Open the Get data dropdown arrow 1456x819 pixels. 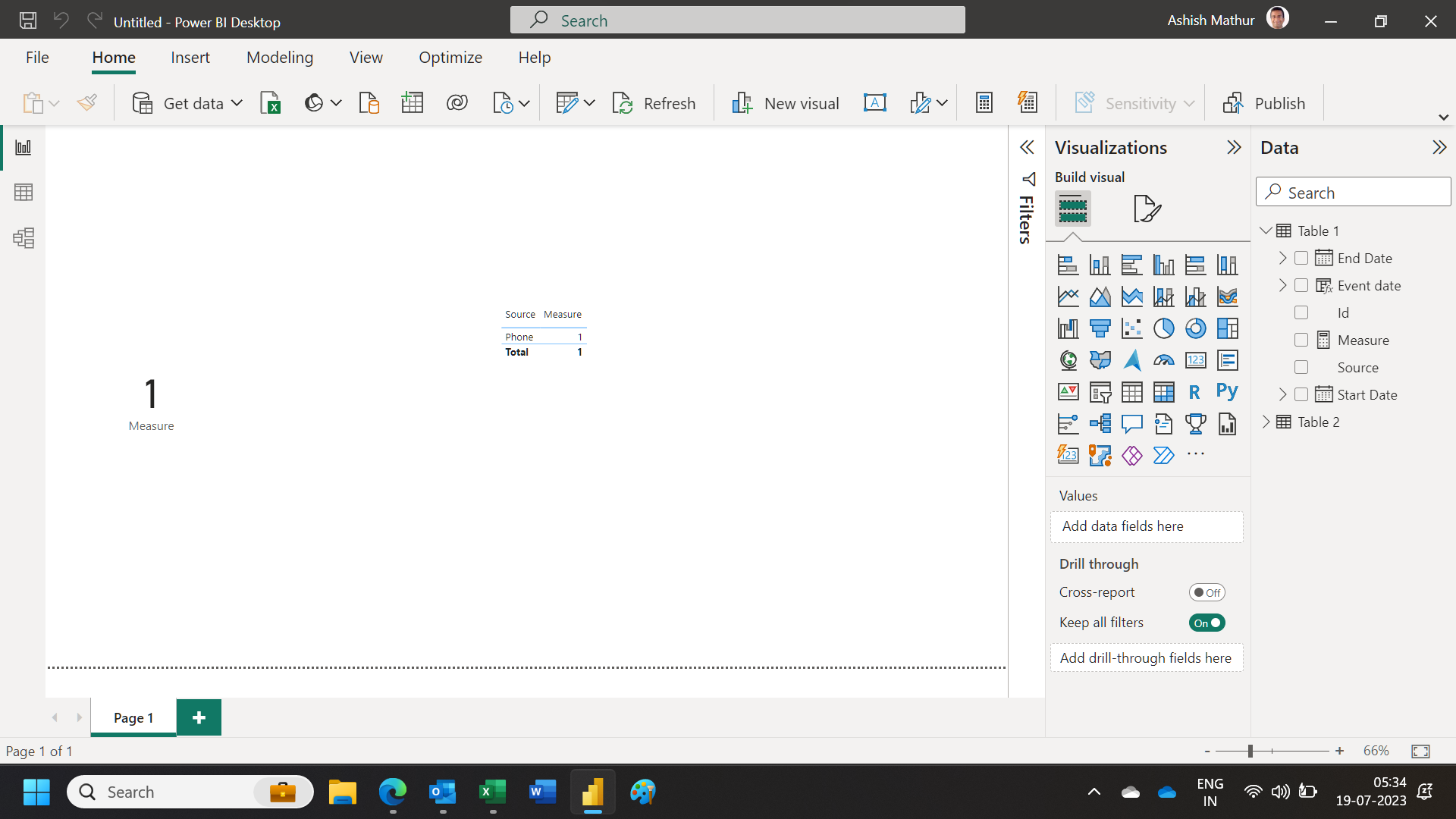coord(237,103)
